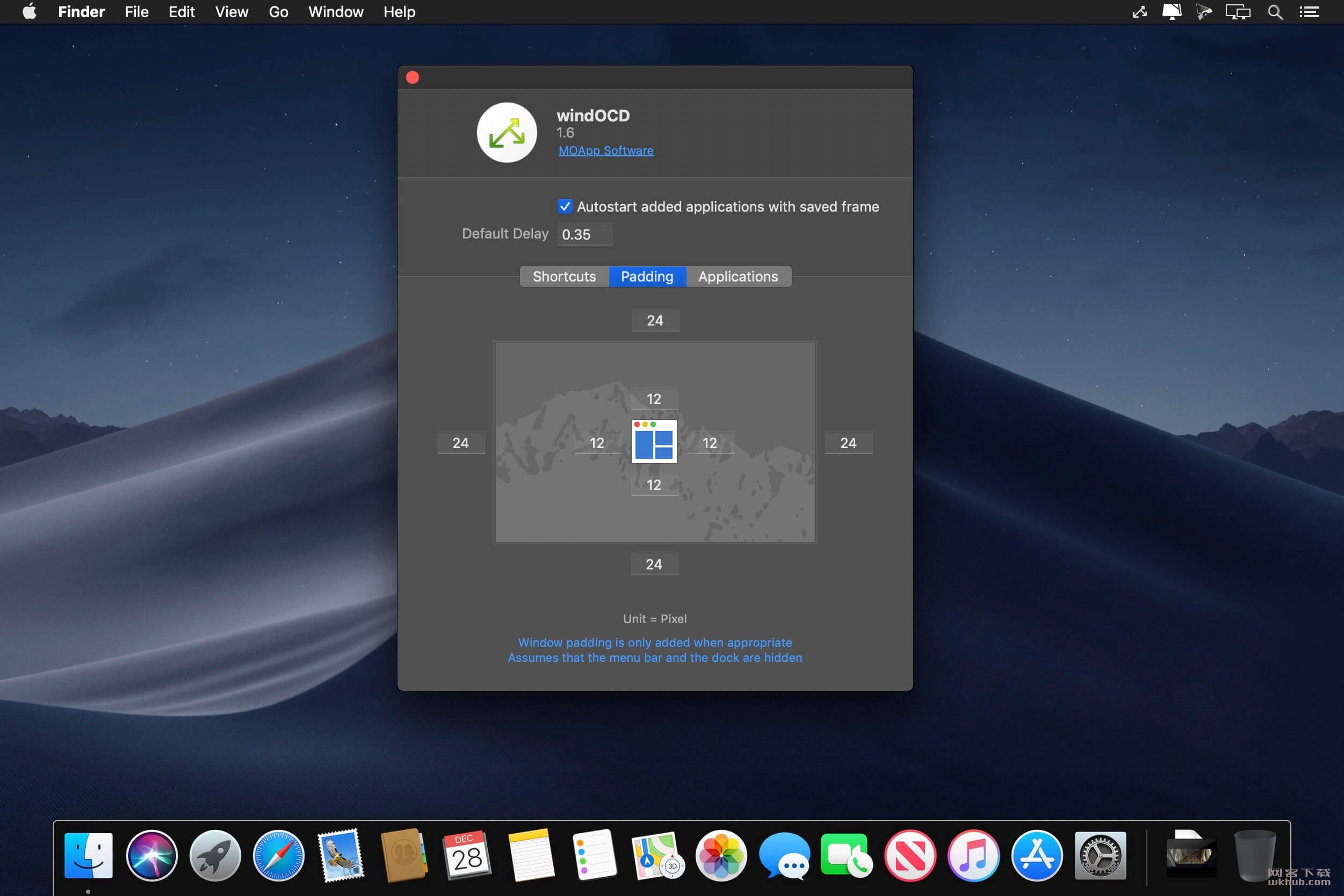Visit the MOApp Software link
Viewport: 1344px width, 896px height.
pos(606,150)
